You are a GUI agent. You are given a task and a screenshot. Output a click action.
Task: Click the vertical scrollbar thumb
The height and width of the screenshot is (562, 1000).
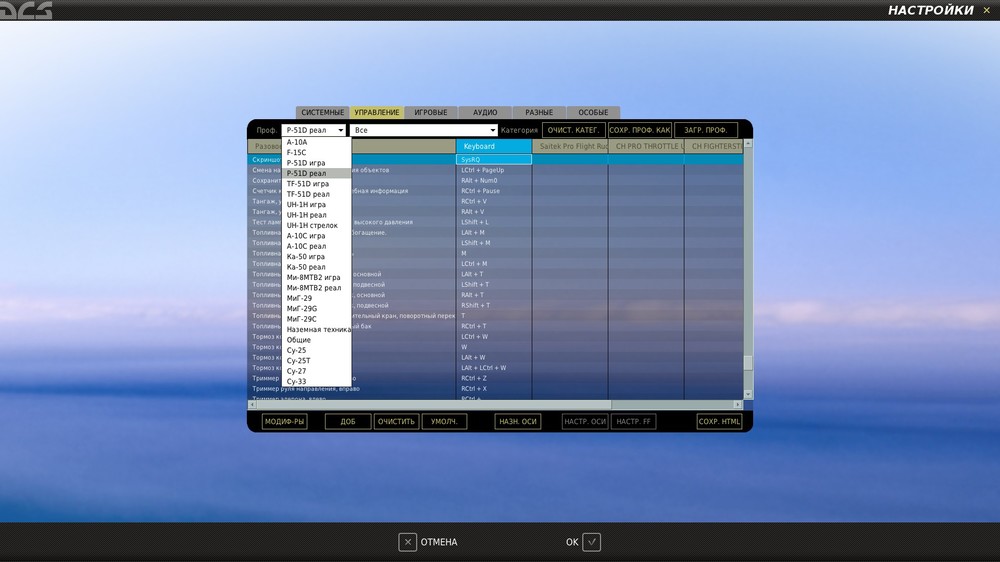tap(748, 362)
